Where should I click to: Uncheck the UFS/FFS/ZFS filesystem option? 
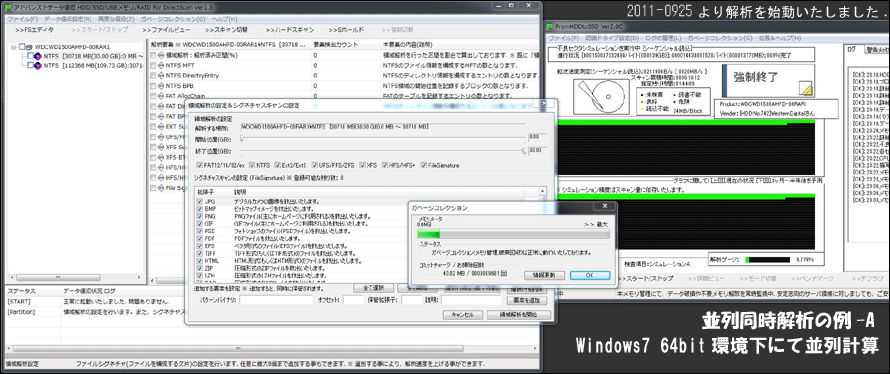tap(314, 165)
